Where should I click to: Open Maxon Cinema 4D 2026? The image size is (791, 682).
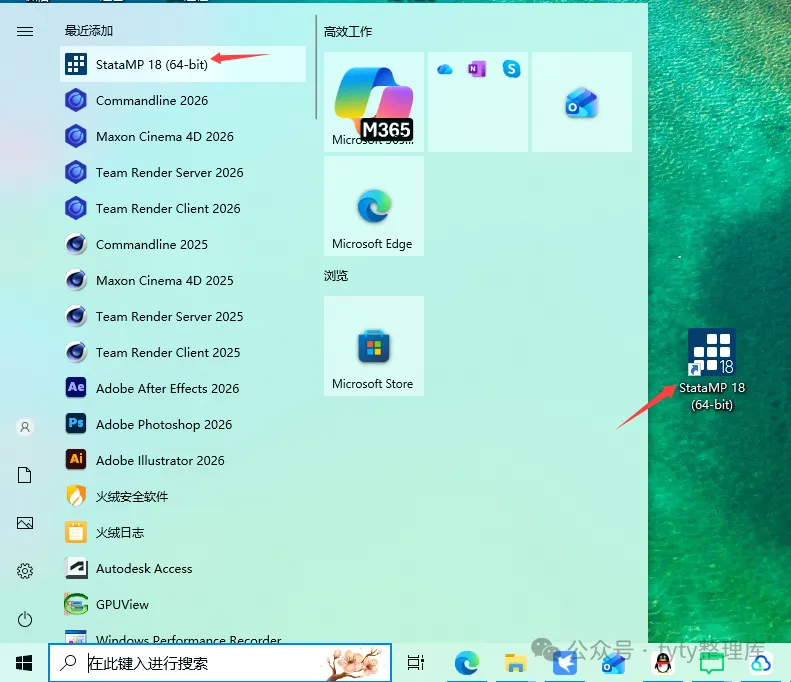point(183,136)
